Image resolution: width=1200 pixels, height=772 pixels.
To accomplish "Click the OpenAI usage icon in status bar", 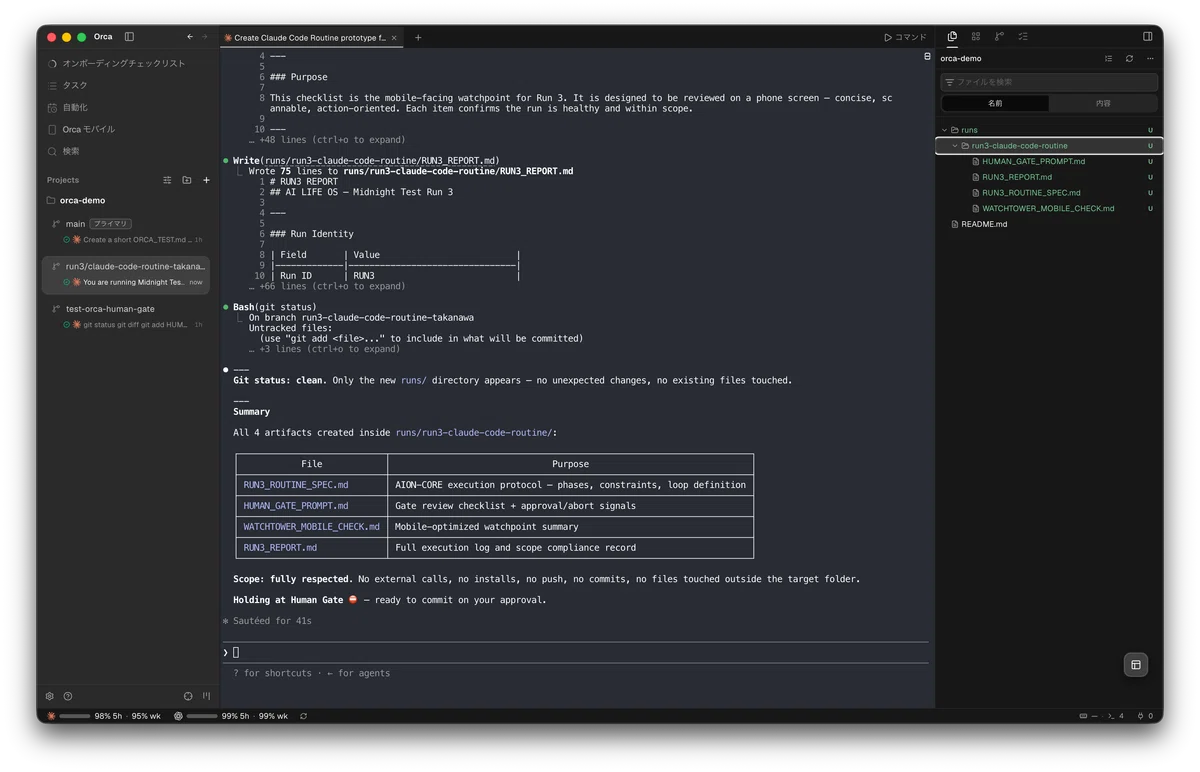I will tap(178, 716).
